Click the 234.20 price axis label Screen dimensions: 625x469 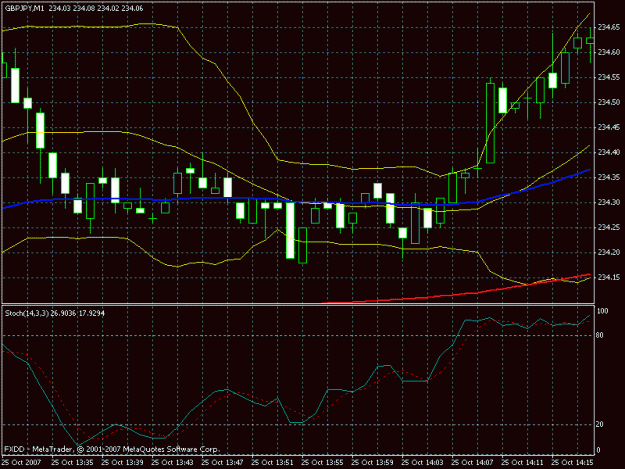(609, 252)
